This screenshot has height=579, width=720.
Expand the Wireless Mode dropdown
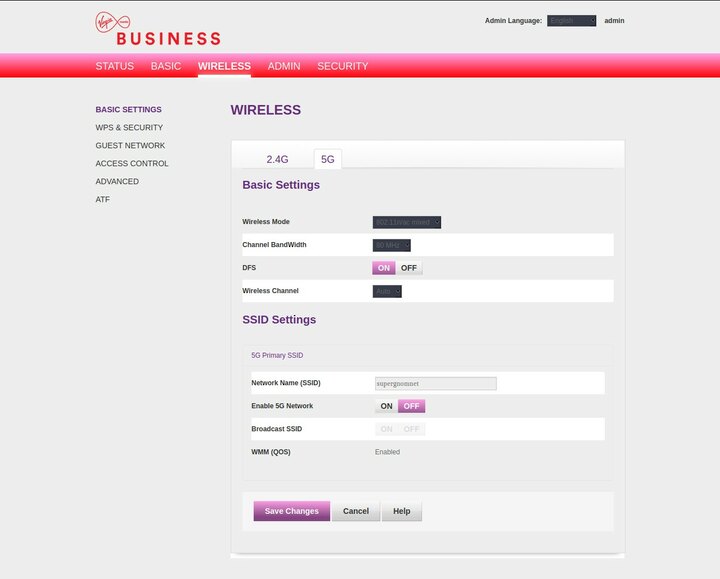point(407,222)
